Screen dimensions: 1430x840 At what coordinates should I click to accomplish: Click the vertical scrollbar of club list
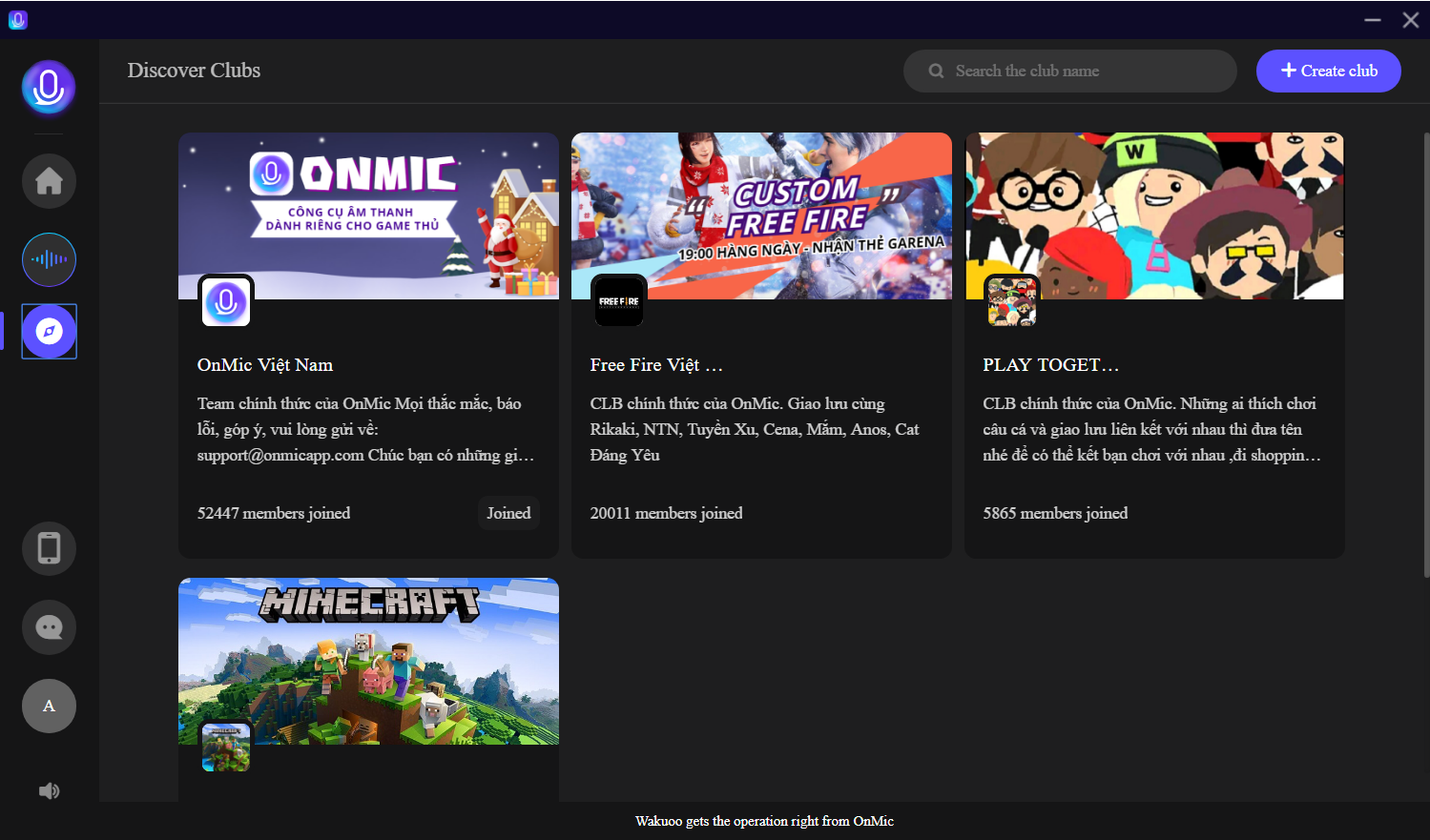point(1426,355)
